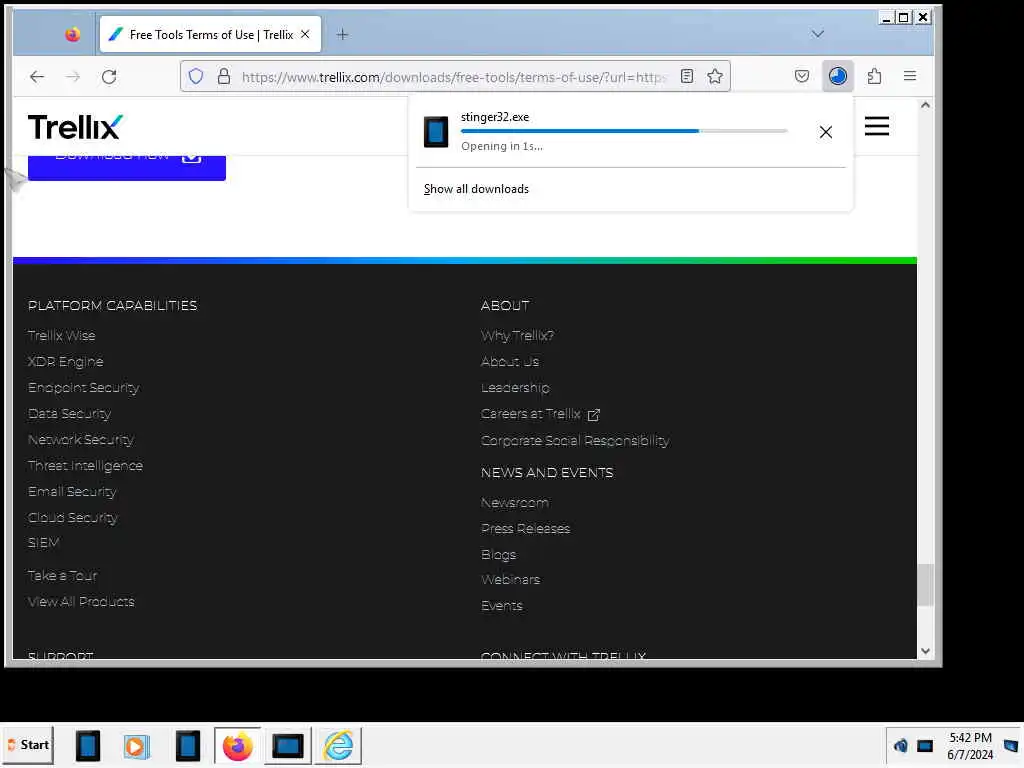Visit the Newsroom link

[x=515, y=503]
